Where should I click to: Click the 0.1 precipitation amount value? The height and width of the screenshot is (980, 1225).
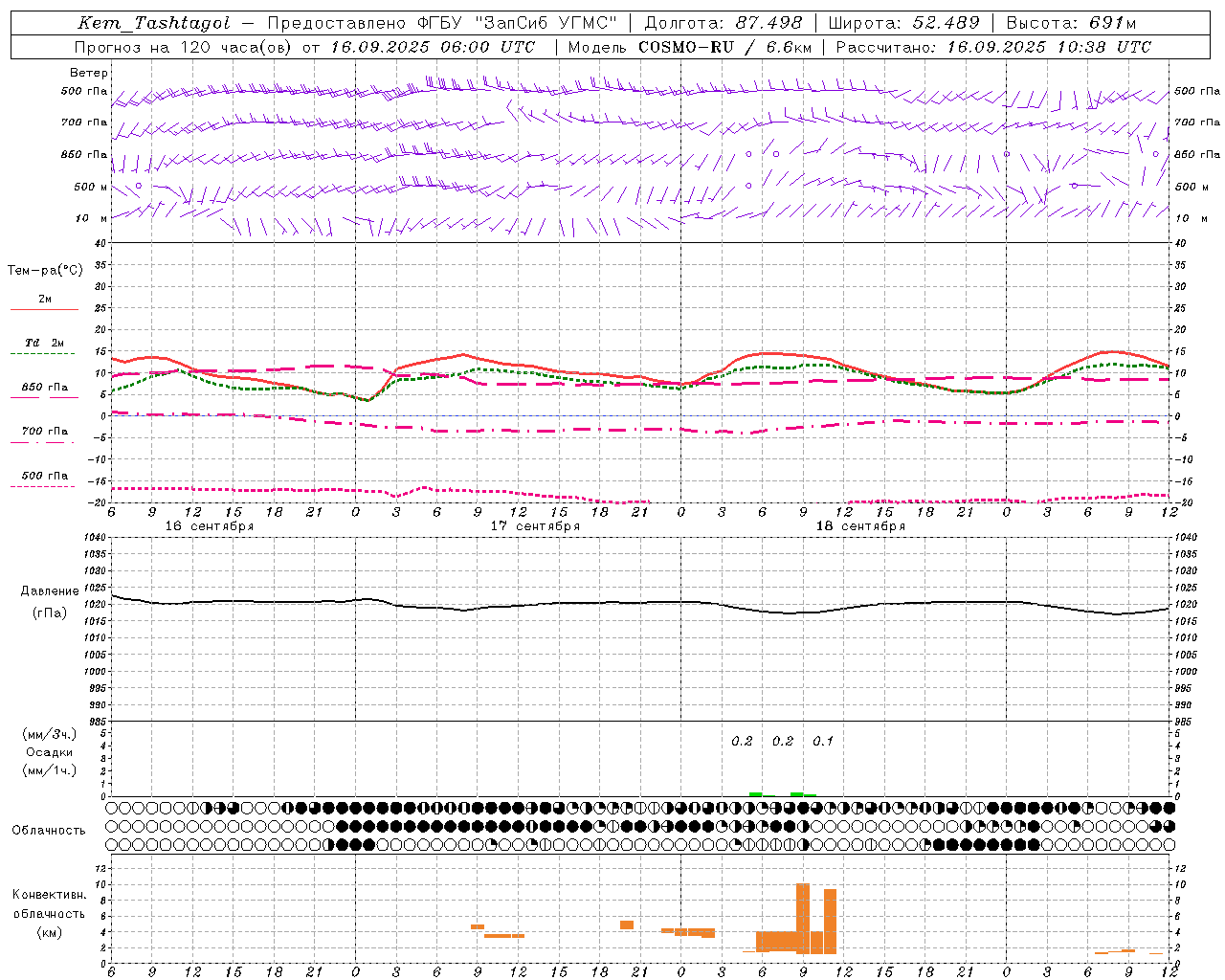(x=823, y=741)
